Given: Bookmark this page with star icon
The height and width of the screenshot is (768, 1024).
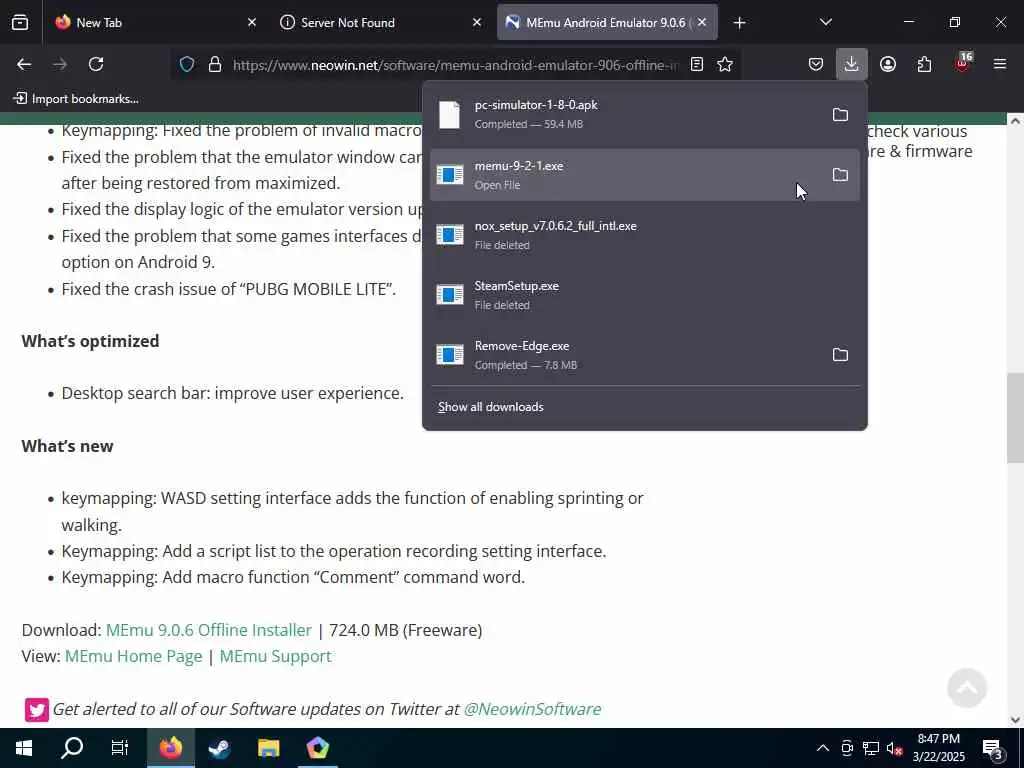Looking at the screenshot, I should pos(725,65).
